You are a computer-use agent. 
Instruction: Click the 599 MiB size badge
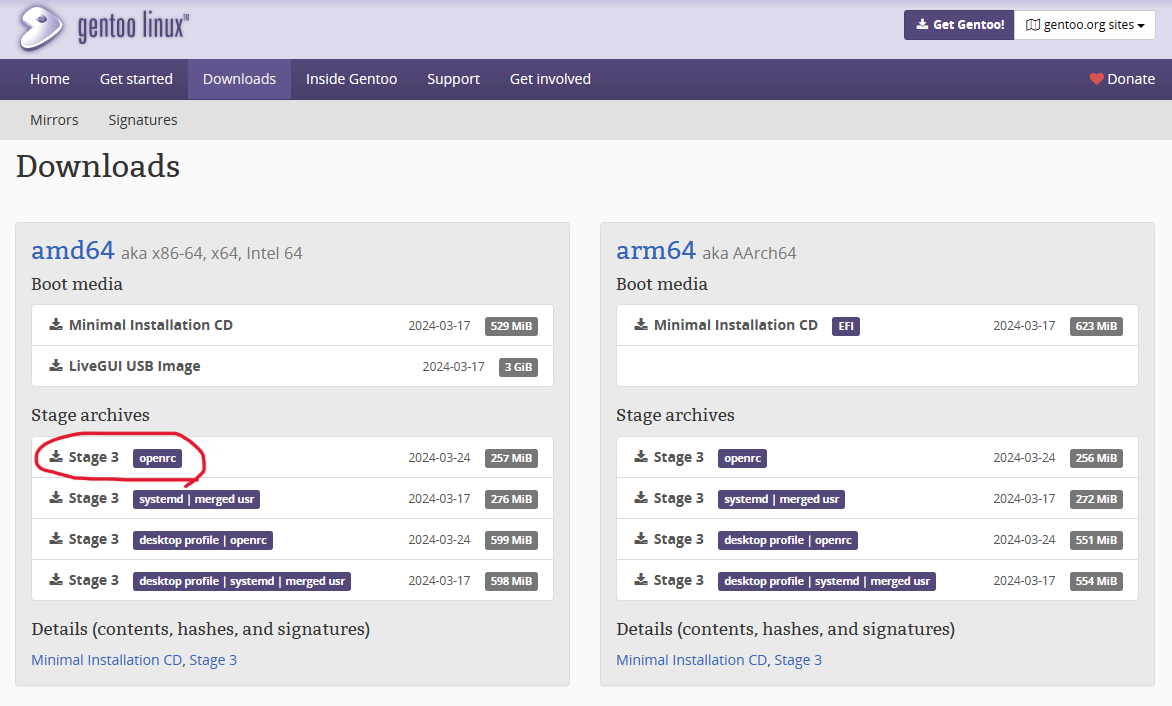[x=511, y=540]
